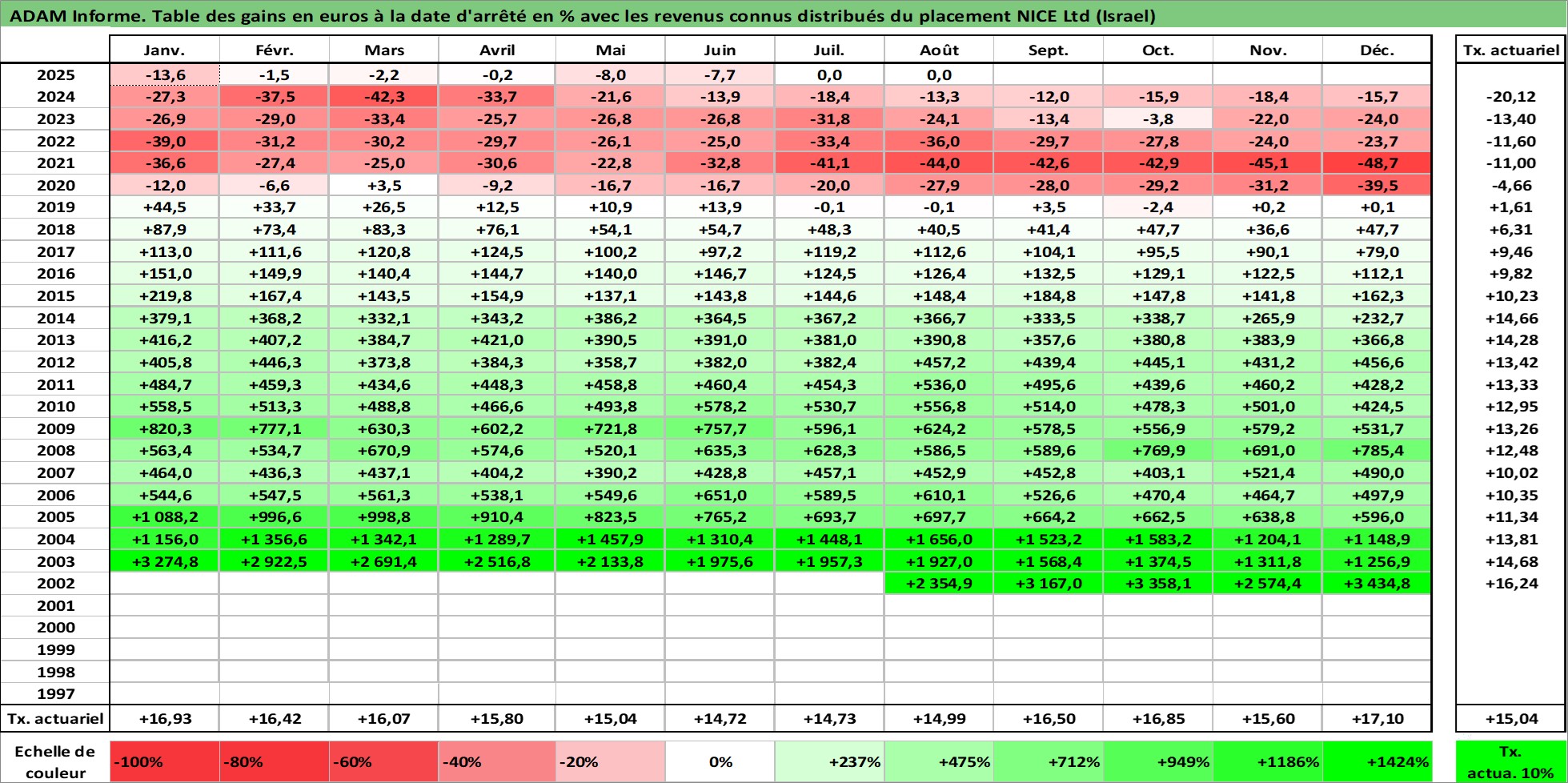
Task: Select cell -13,6 for January 2025
Action: 164,74
